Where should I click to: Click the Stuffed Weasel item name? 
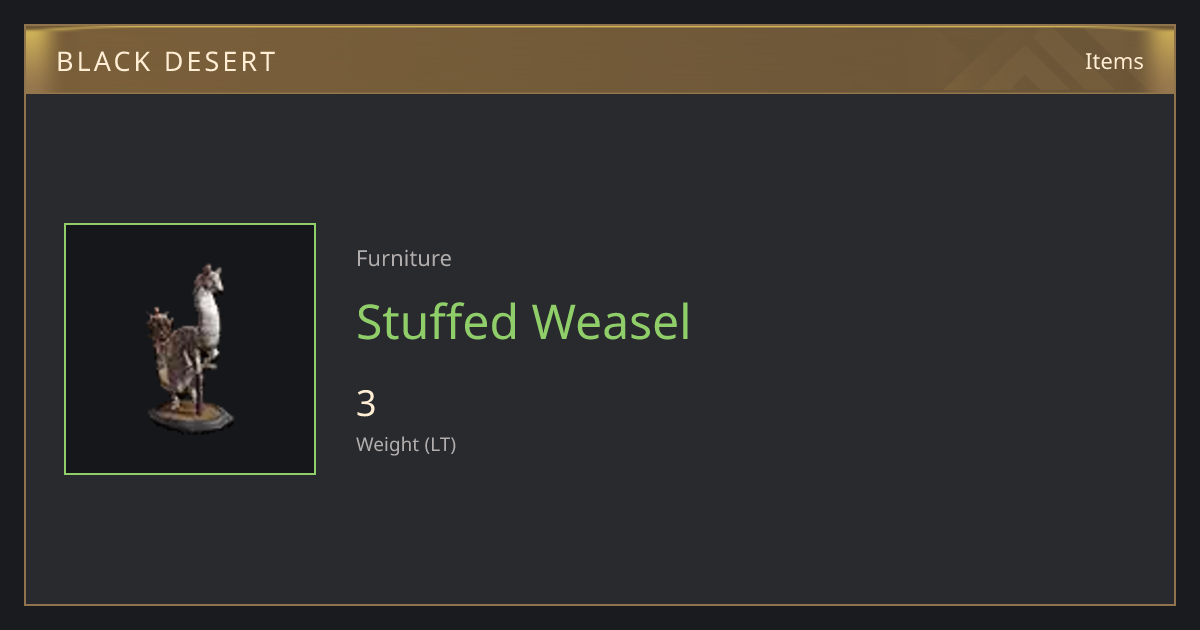(523, 322)
